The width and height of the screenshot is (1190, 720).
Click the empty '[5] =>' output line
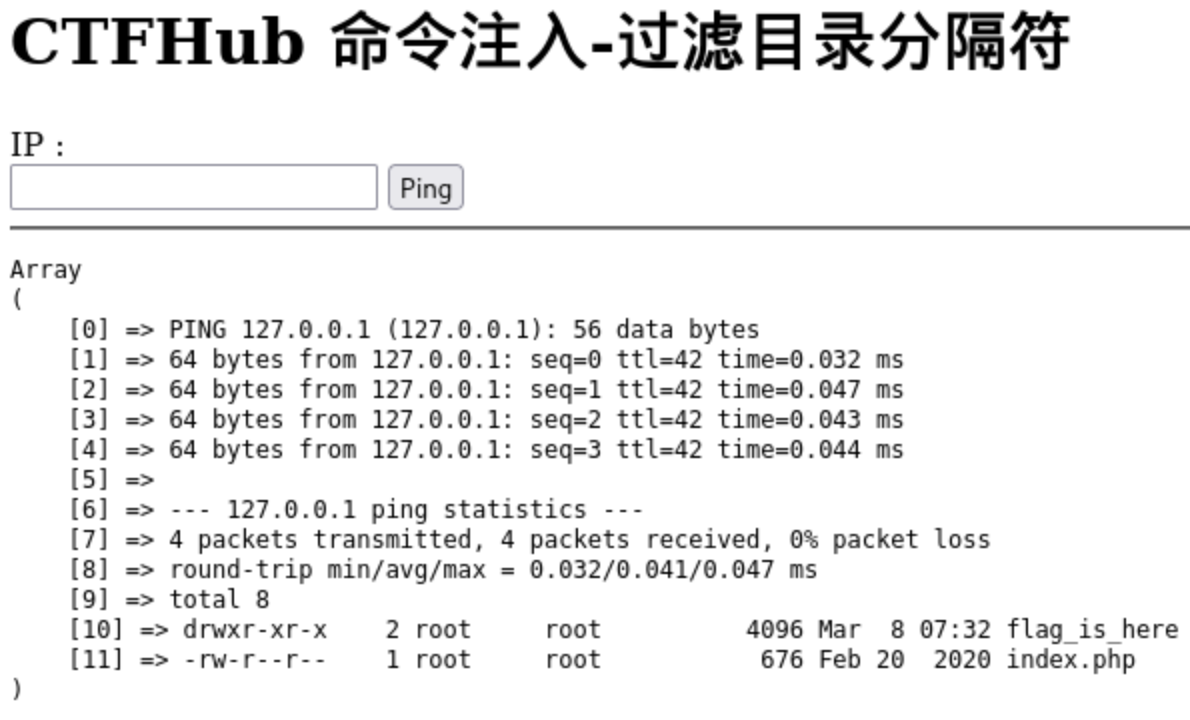pos(111,480)
